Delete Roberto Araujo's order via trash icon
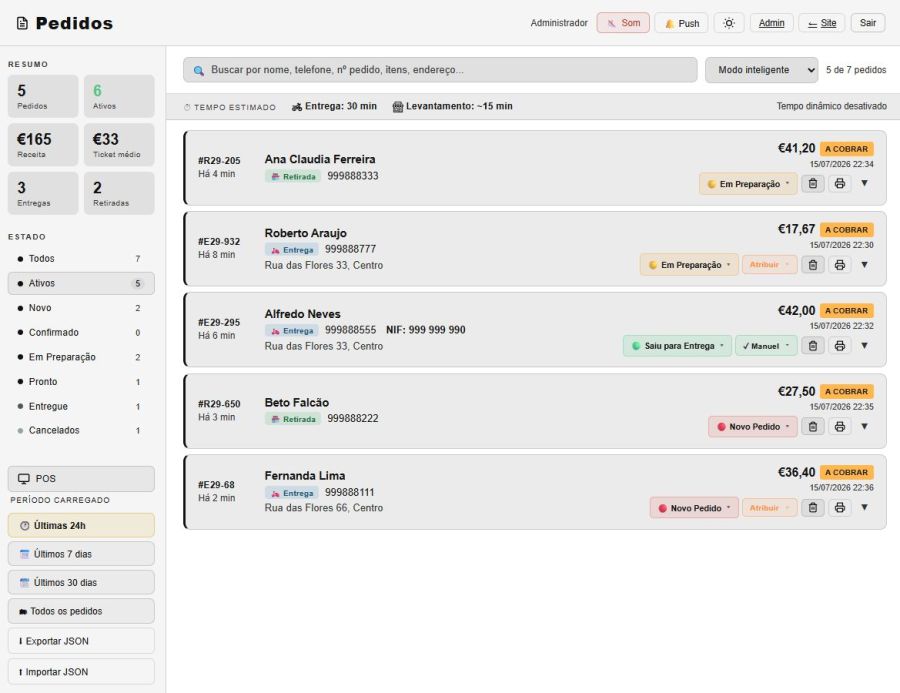Screen dimensions: 900x693 (x=813, y=265)
